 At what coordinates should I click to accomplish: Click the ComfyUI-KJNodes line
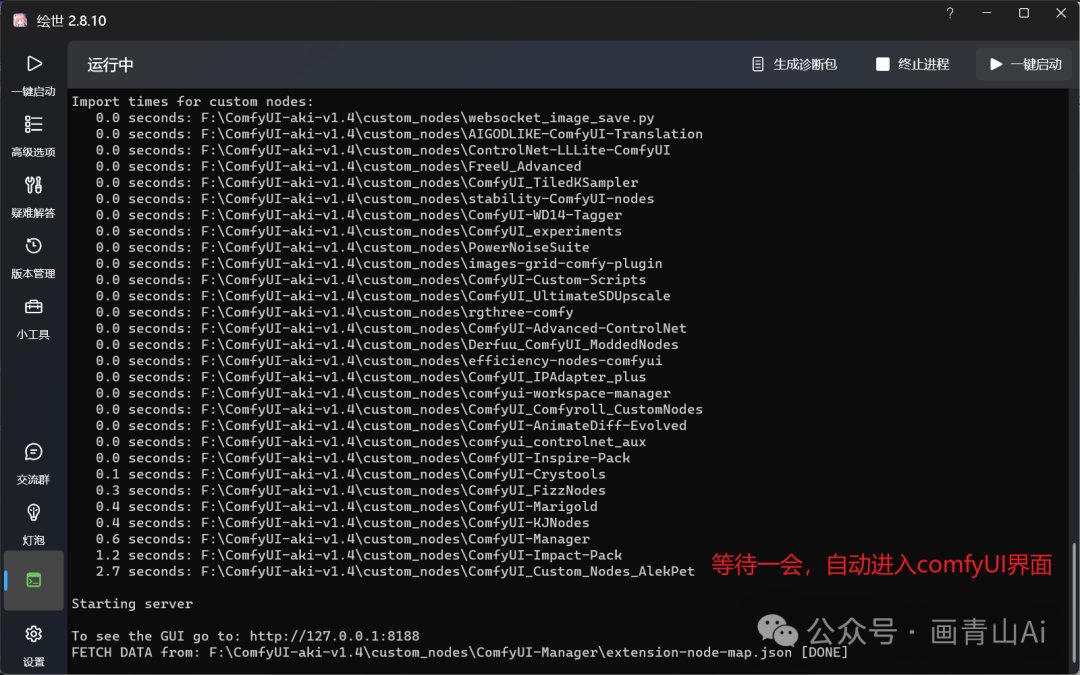click(342, 522)
